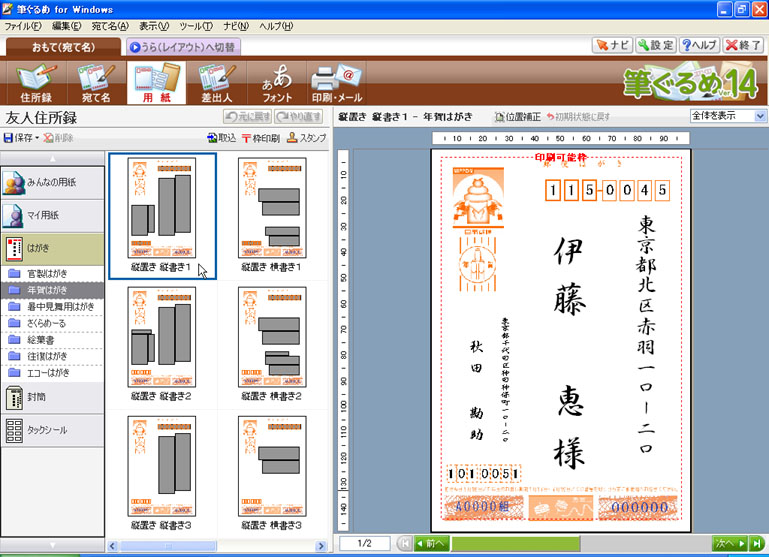Select the 暑中見舞用はがき folder
The height and width of the screenshot is (557, 769).
(58, 307)
